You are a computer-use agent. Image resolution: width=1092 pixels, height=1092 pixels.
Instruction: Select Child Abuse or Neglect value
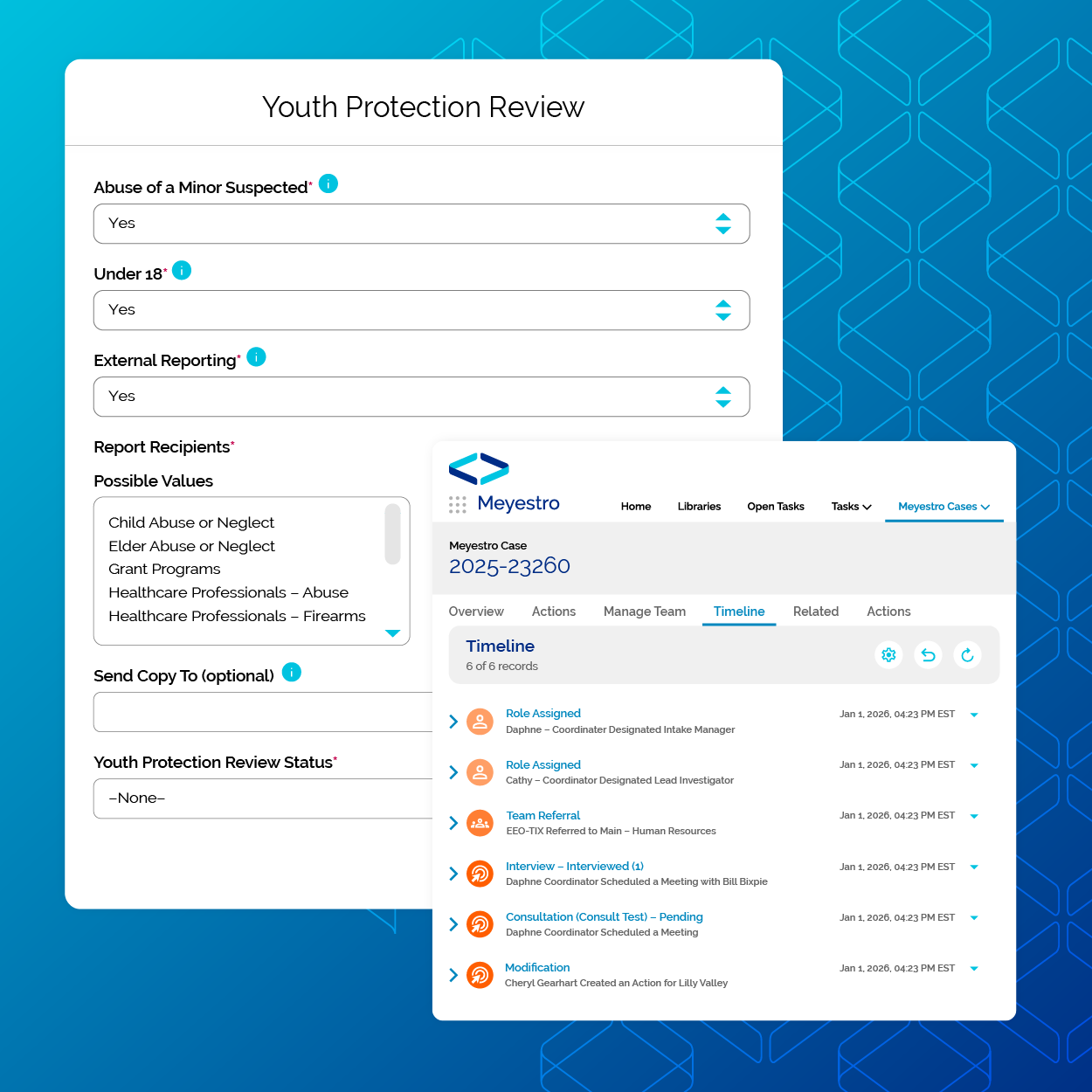click(191, 522)
